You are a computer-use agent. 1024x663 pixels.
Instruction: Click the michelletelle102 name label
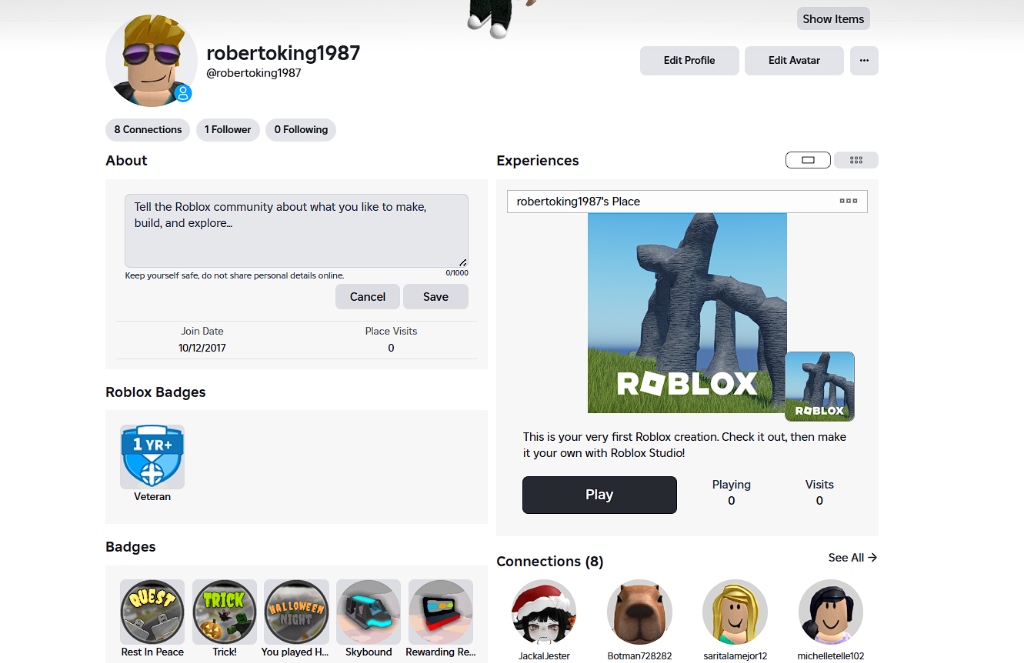[x=831, y=655]
